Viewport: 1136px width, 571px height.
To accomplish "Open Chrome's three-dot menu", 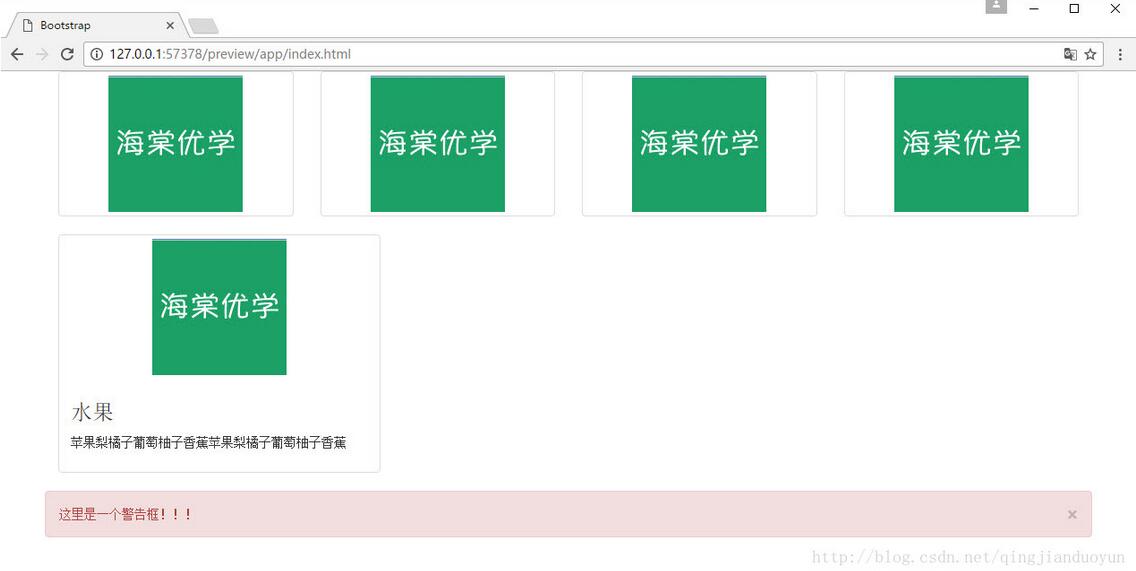I will coord(1120,54).
